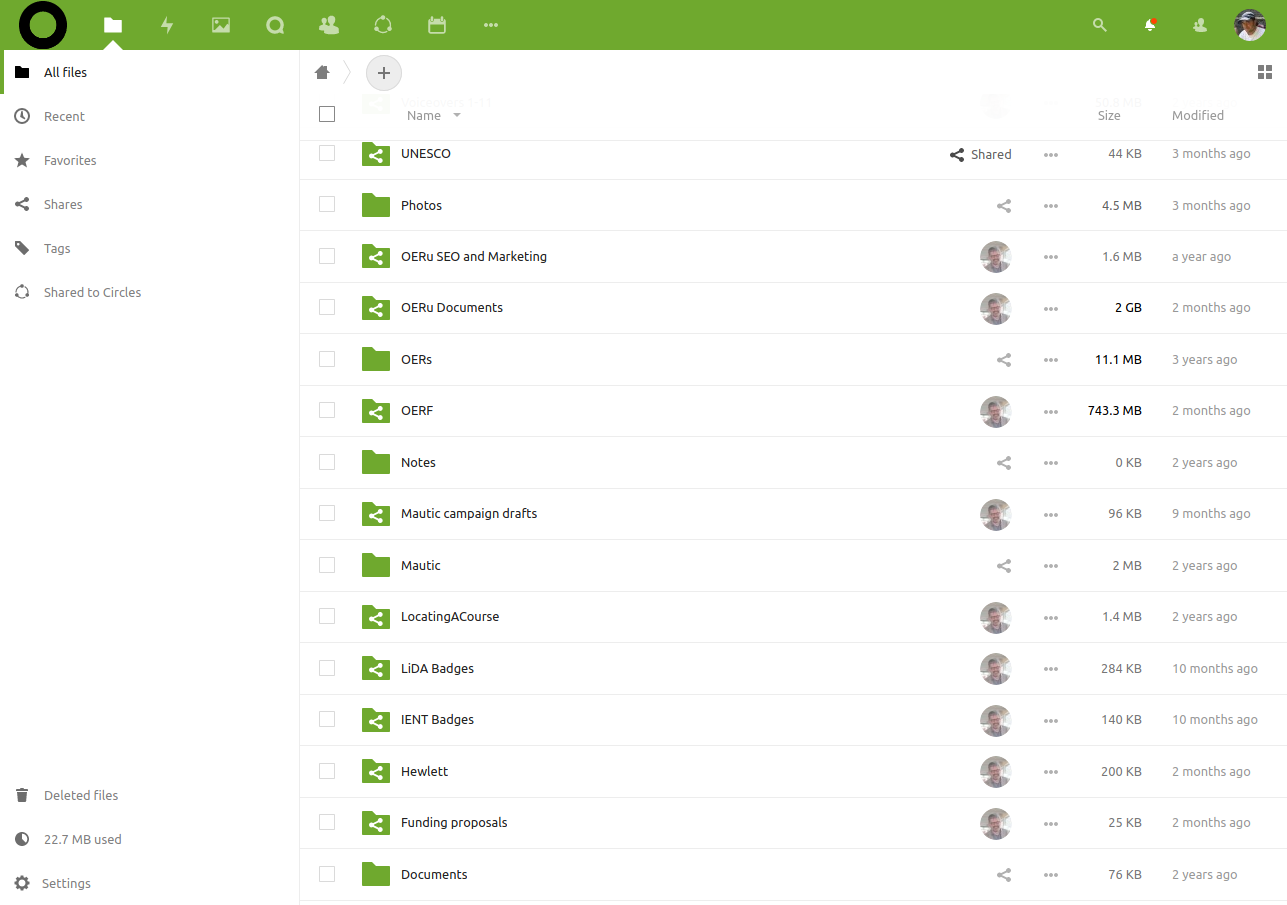The height and width of the screenshot is (905, 1287).
Task: Check the box for the Photos folder
Action: point(327,204)
